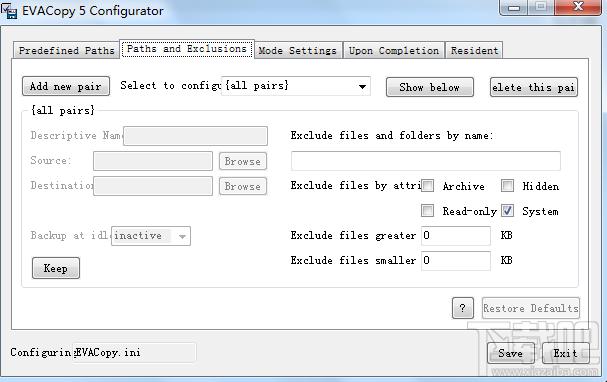Click Browse button next to Destination
This screenshot has width=607, height=382.
(243, 186)
